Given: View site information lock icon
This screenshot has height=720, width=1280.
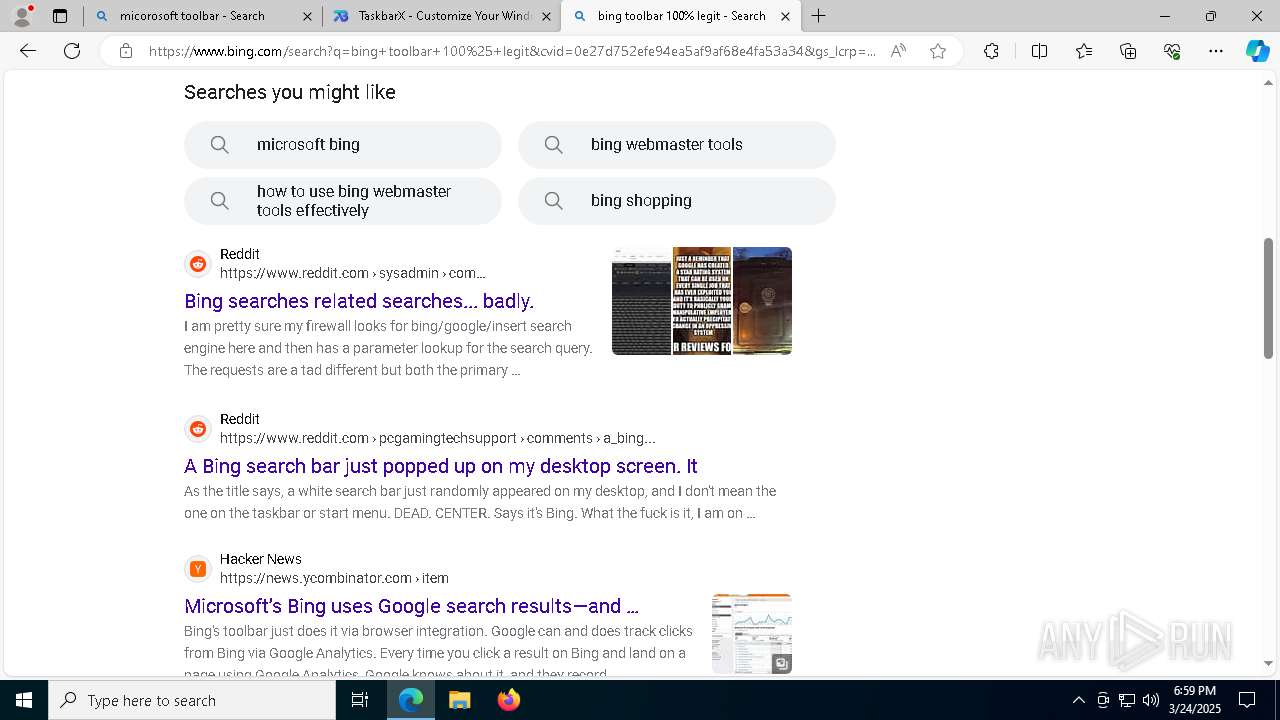Looking at the screenshot, I should pyautogui.click(x=125, y=51).
